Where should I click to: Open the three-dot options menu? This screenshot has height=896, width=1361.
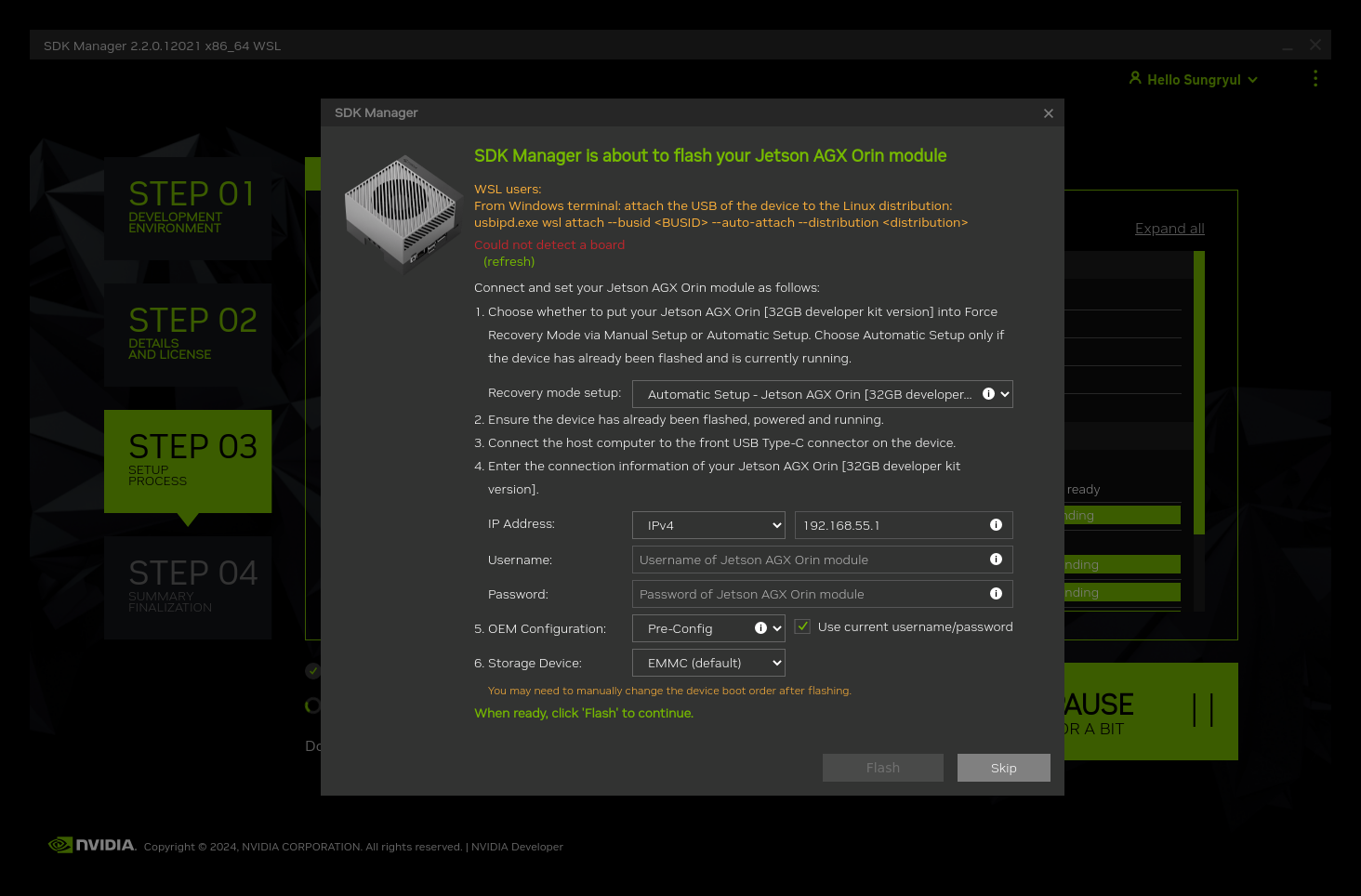[1315, 79]
